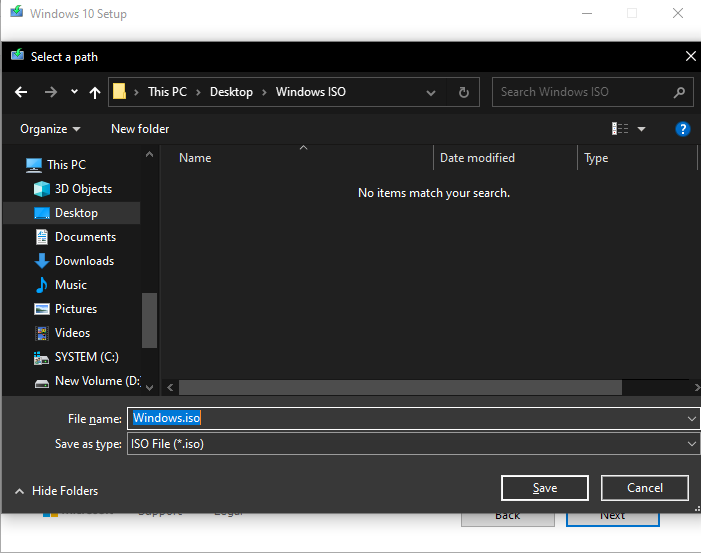This screenshot has height=553, width=701.
Task: Select Desktop in the address path
Action: point(231,92)
